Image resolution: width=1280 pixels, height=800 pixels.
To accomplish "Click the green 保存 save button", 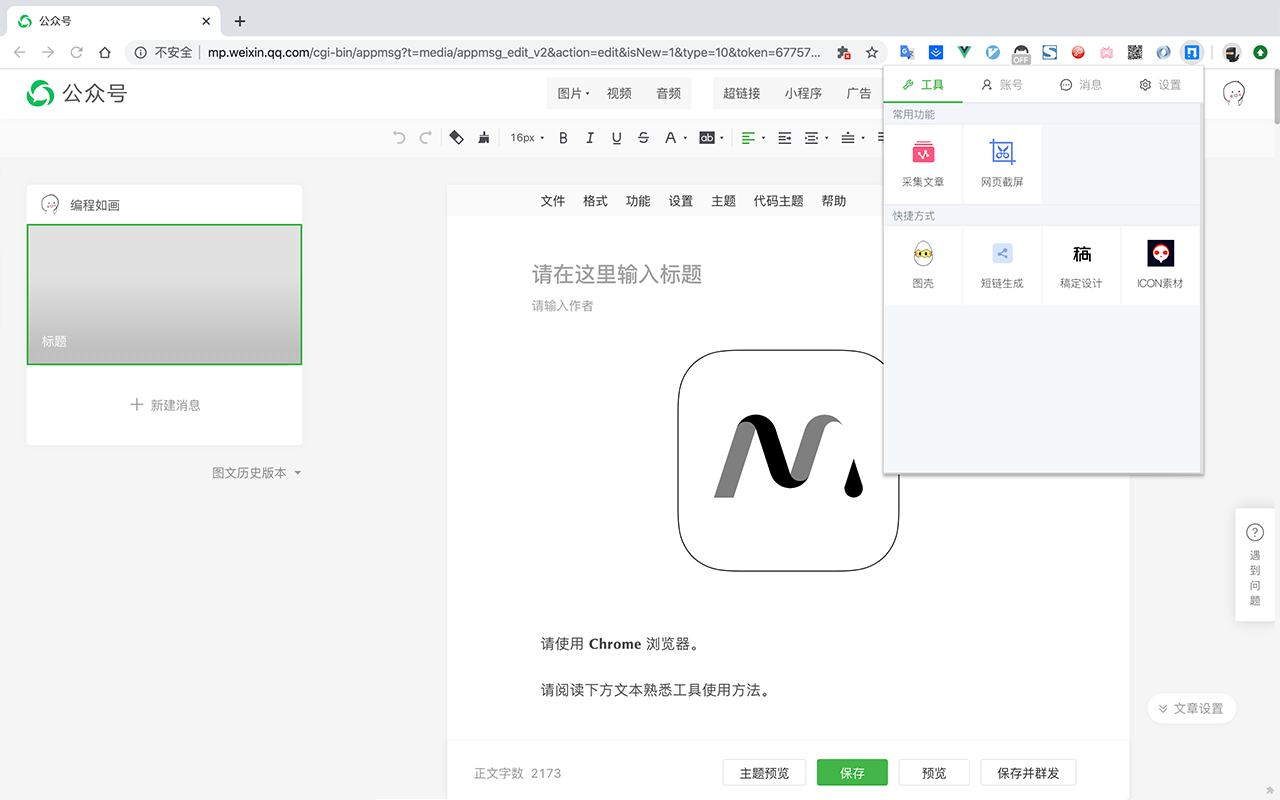I will [x=851, y=772].
